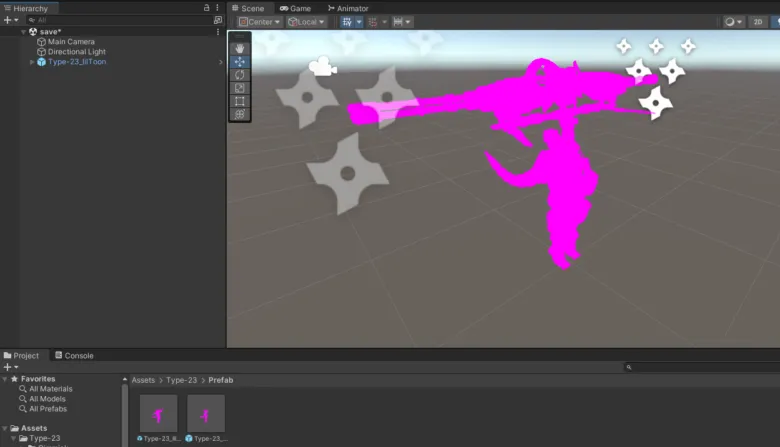Screen dimensions: 780x447
Task: Select the combined Transform tool
Action: click(x=239, y=114)
